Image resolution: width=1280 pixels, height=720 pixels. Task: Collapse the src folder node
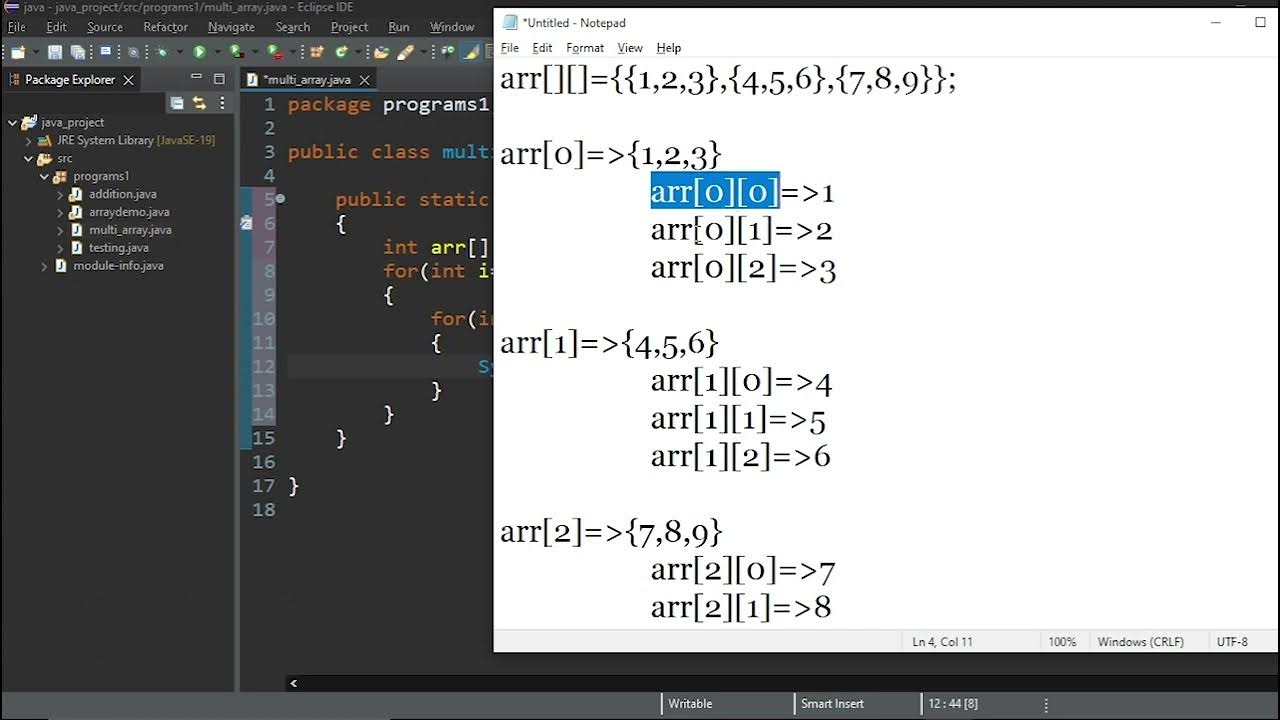click(28, 158)
